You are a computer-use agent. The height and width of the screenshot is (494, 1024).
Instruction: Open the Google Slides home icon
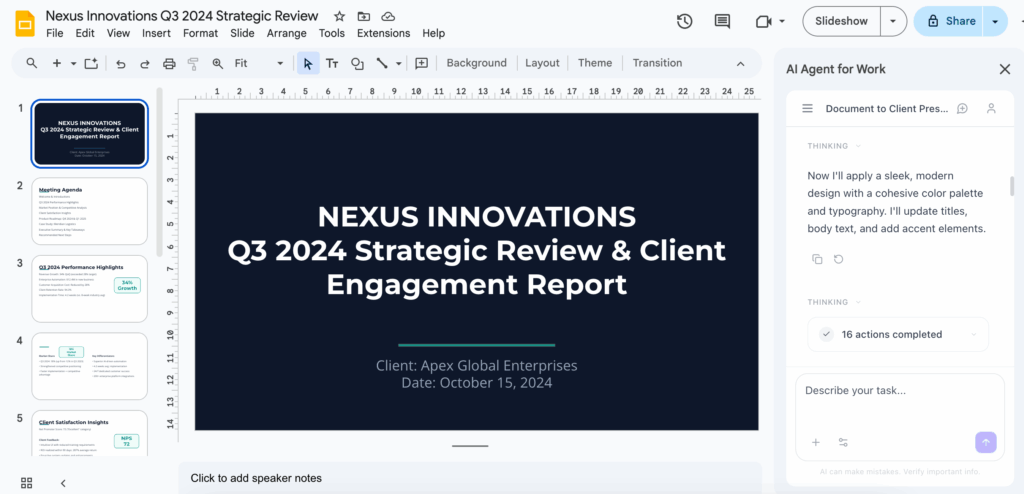pos(24,24)
